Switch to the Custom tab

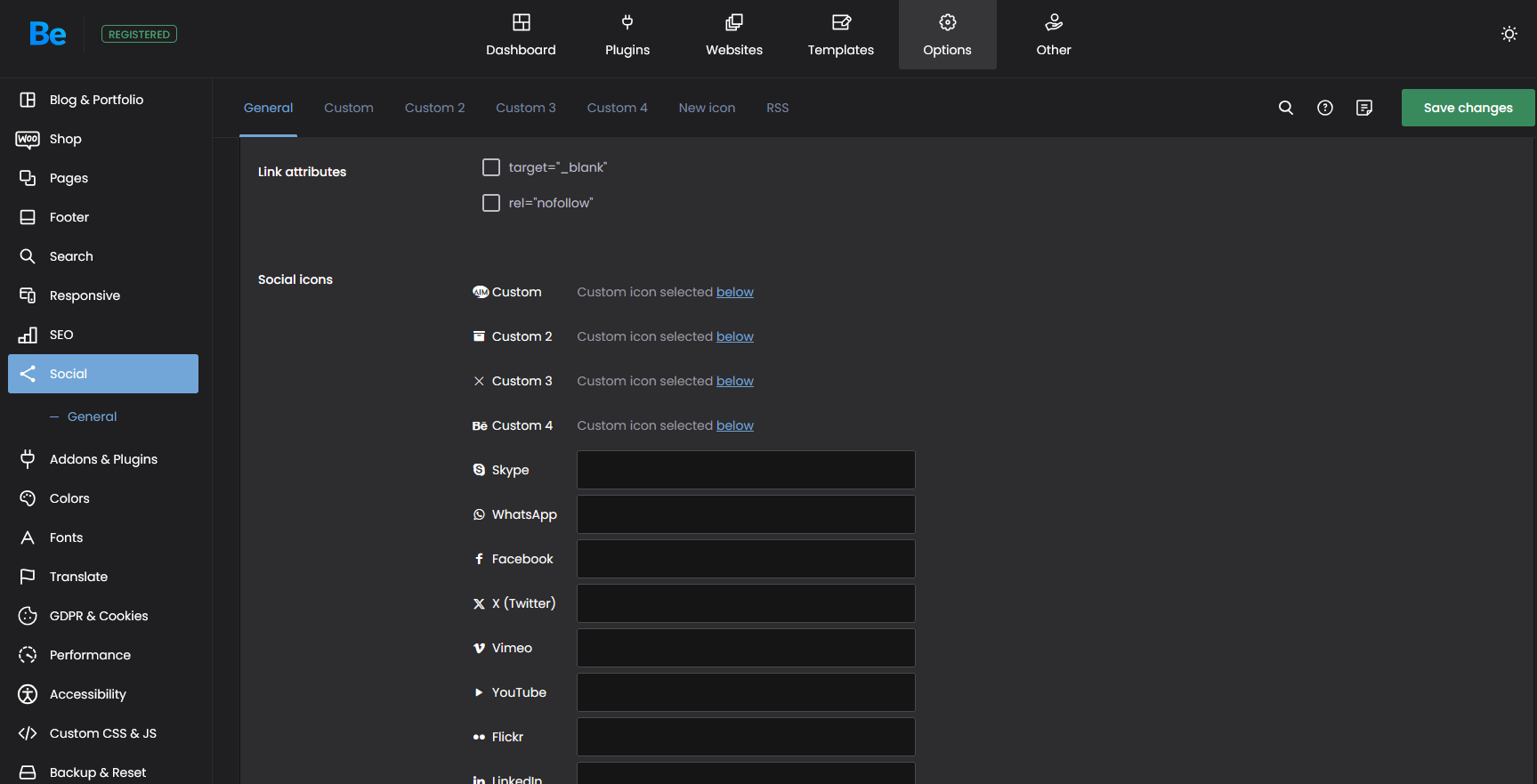(349, 108)
